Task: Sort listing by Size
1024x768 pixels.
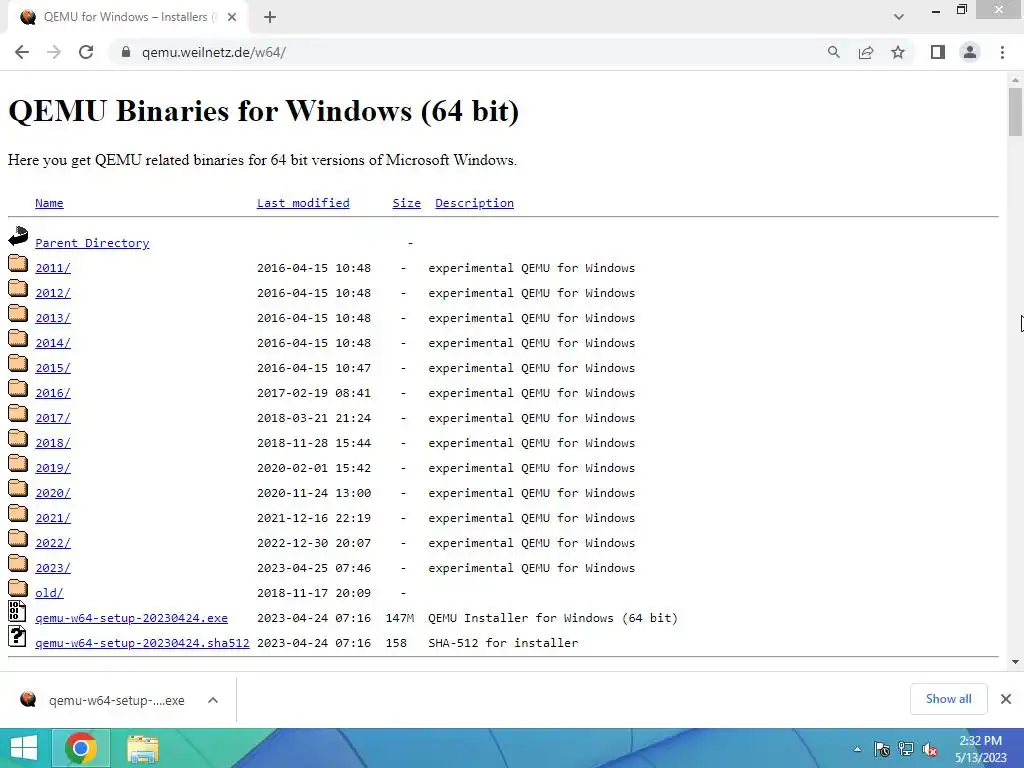Action: coord(406,203)
